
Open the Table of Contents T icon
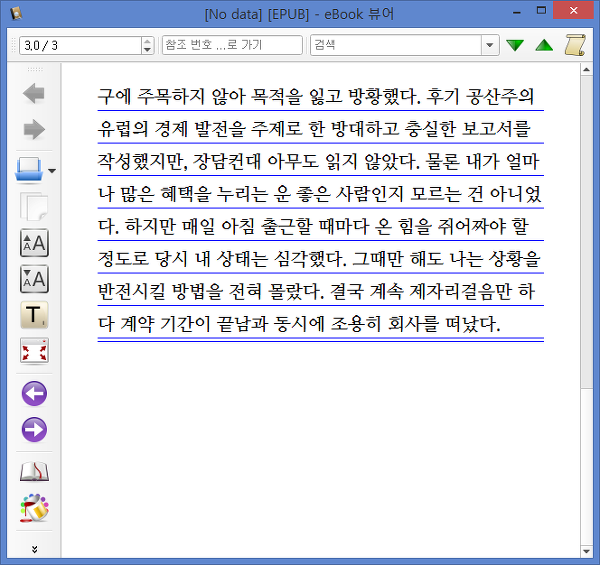pos(34,315)
